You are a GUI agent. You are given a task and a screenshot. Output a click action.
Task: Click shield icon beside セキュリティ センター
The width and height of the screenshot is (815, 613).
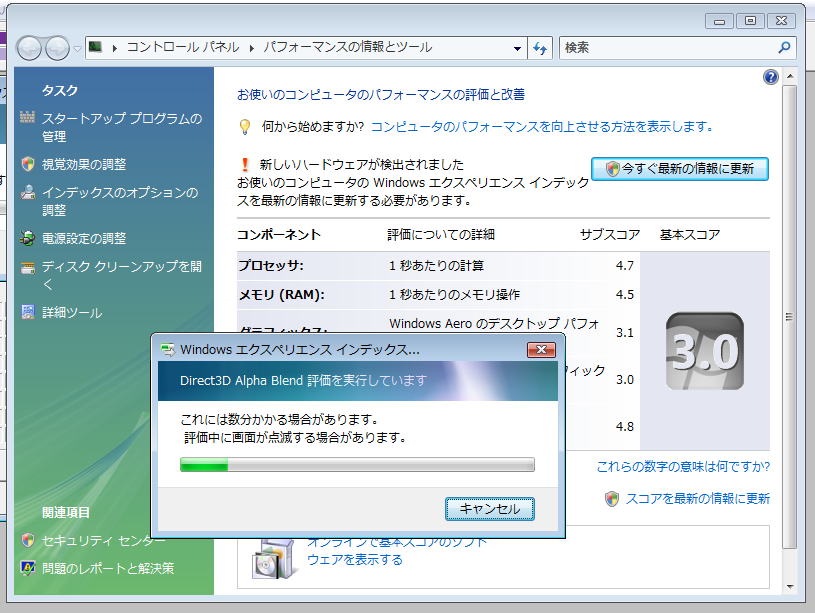pyautogui.click(x=28, y=540)
